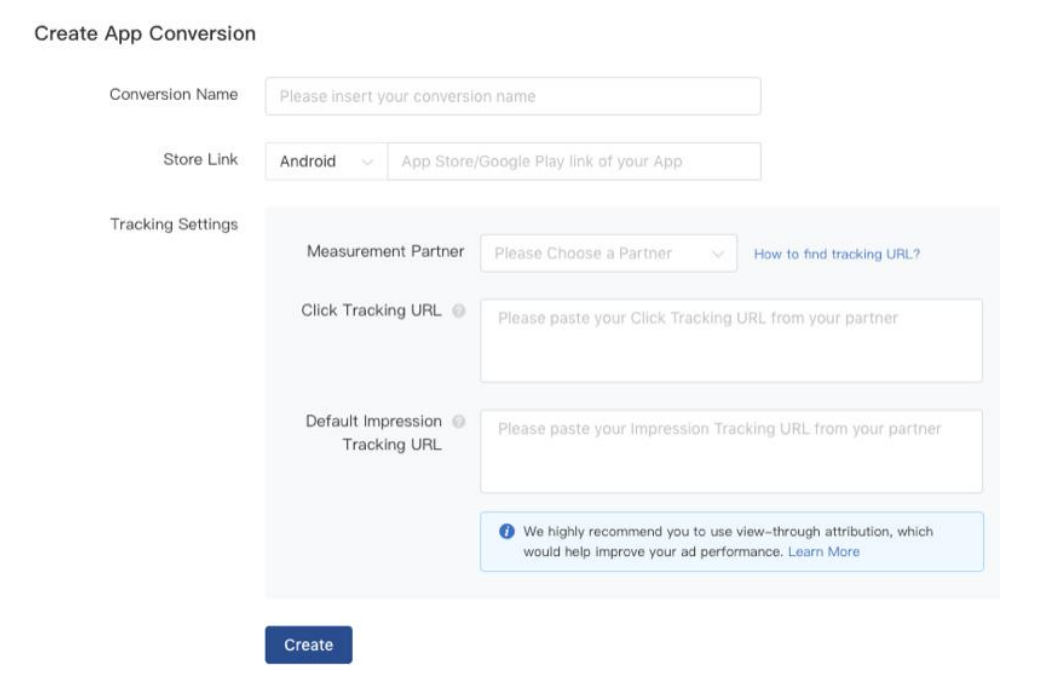Open the How to find tracking URL link
Viewport: 1062px width, 673px height.
(836, 254)
